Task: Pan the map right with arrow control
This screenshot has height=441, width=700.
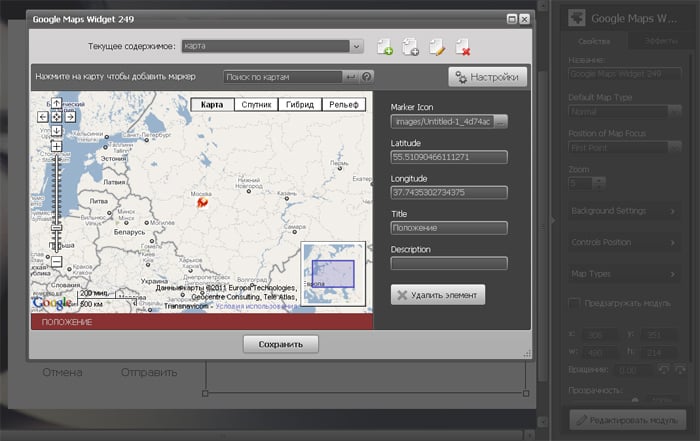Action: point(70,117)
